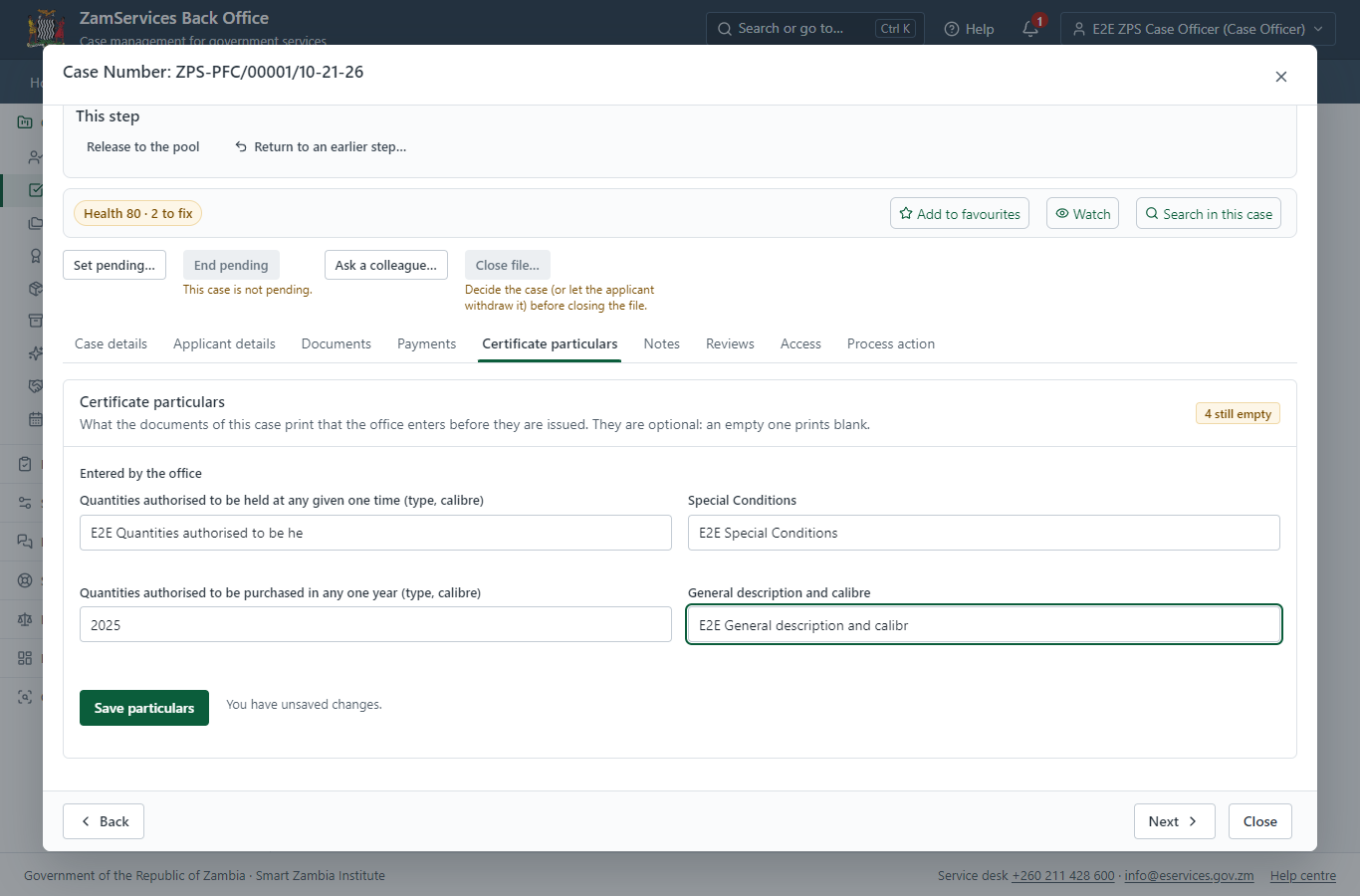Expand the E2E ZPS Case Officer user menu
Viewport: 1360px width, 896px height.
point(1198,29)
